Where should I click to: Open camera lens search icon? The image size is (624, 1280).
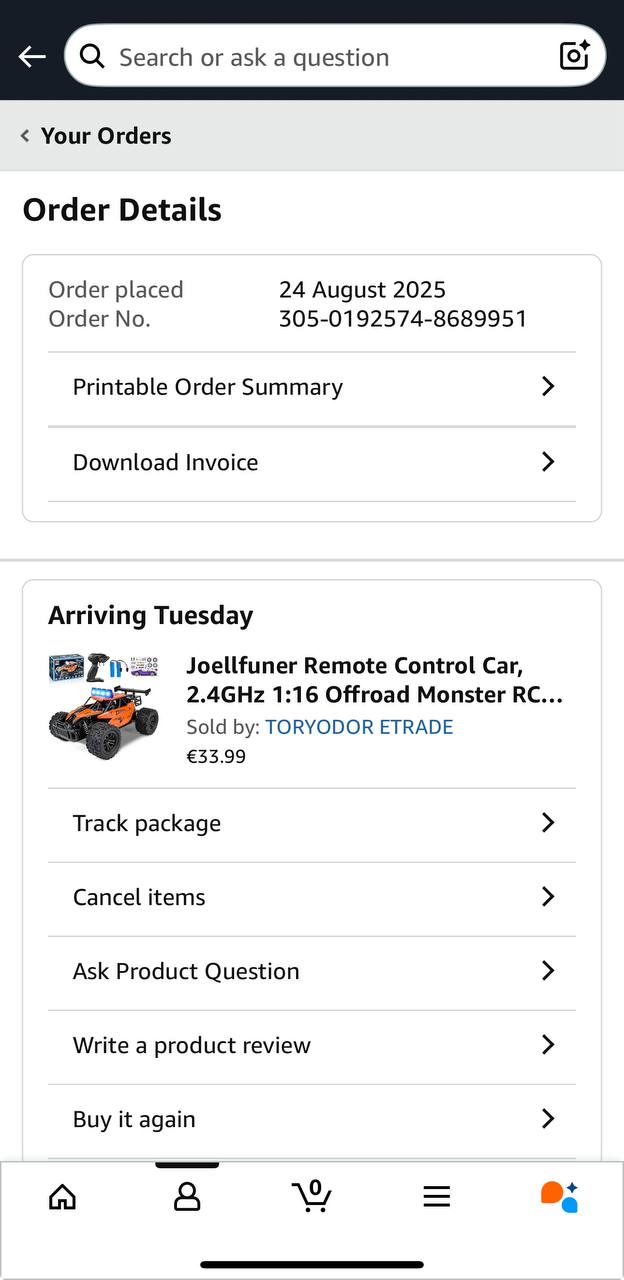tap(574, 56)
